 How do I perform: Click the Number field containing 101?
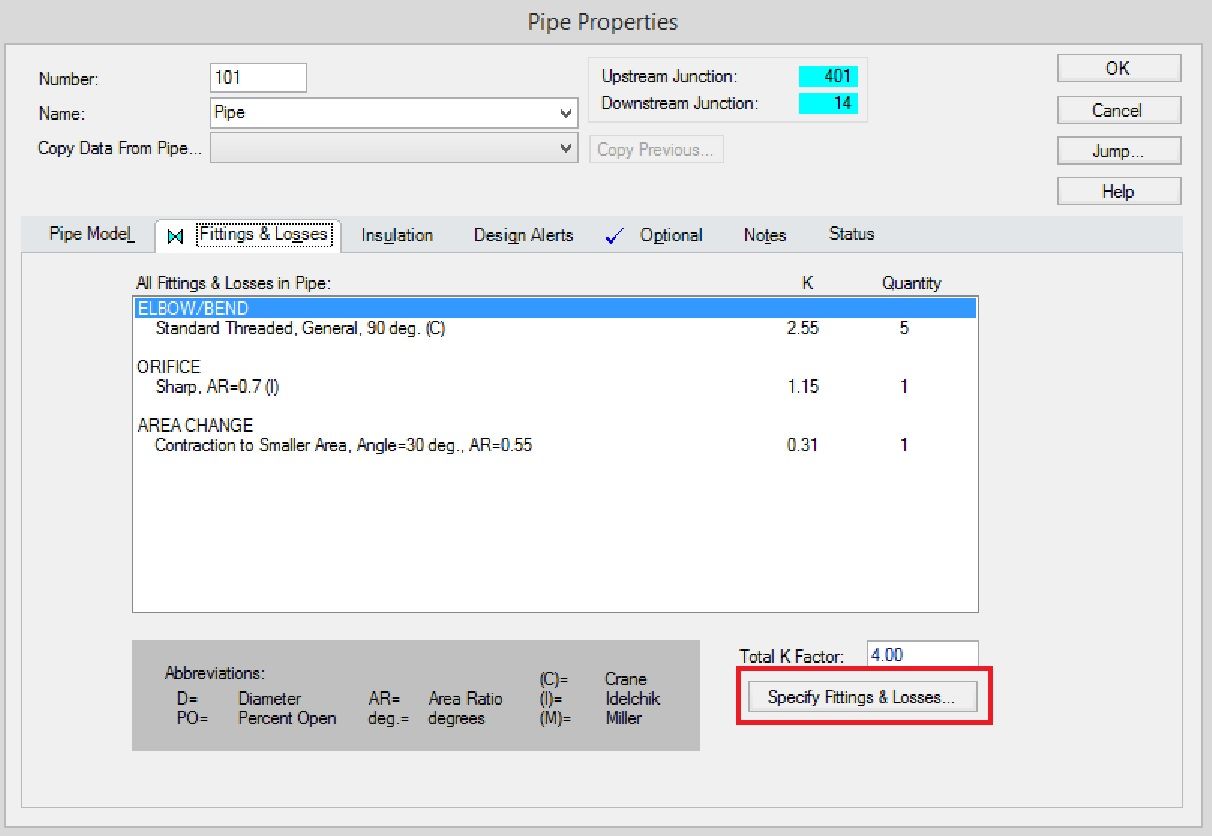(x=259, y=77)
